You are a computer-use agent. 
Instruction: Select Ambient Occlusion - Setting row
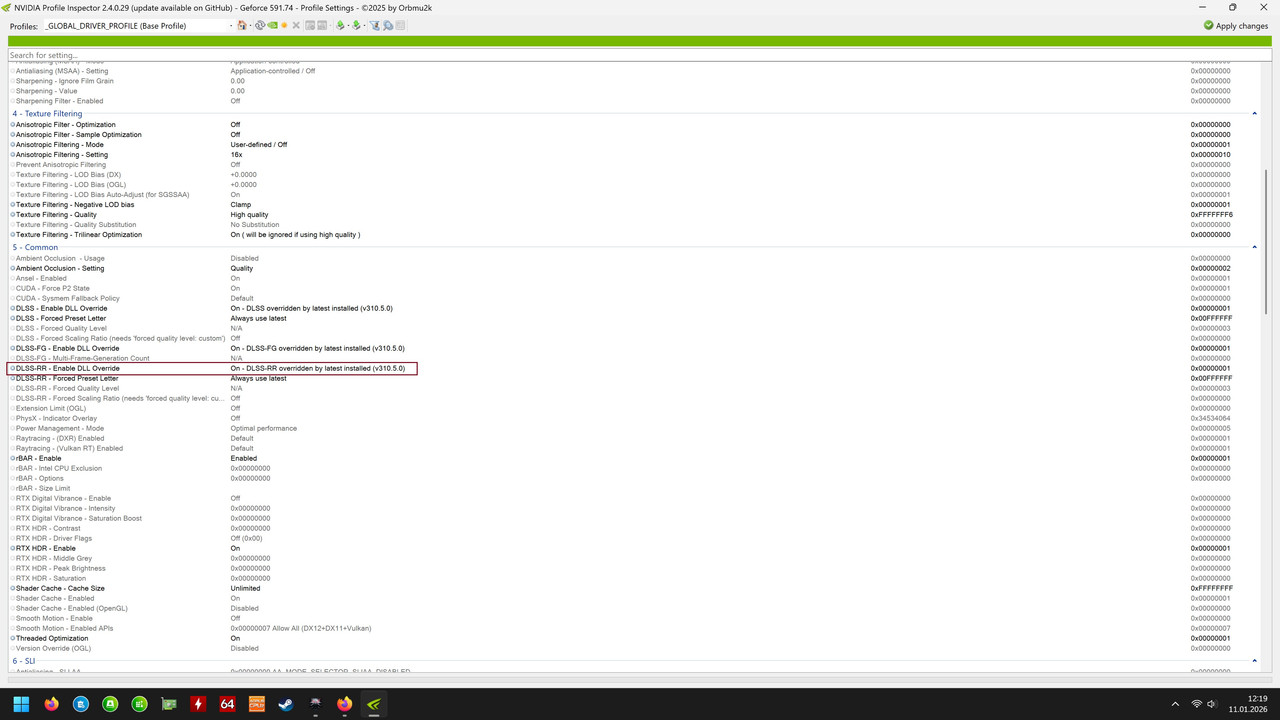tap(635, 268)
